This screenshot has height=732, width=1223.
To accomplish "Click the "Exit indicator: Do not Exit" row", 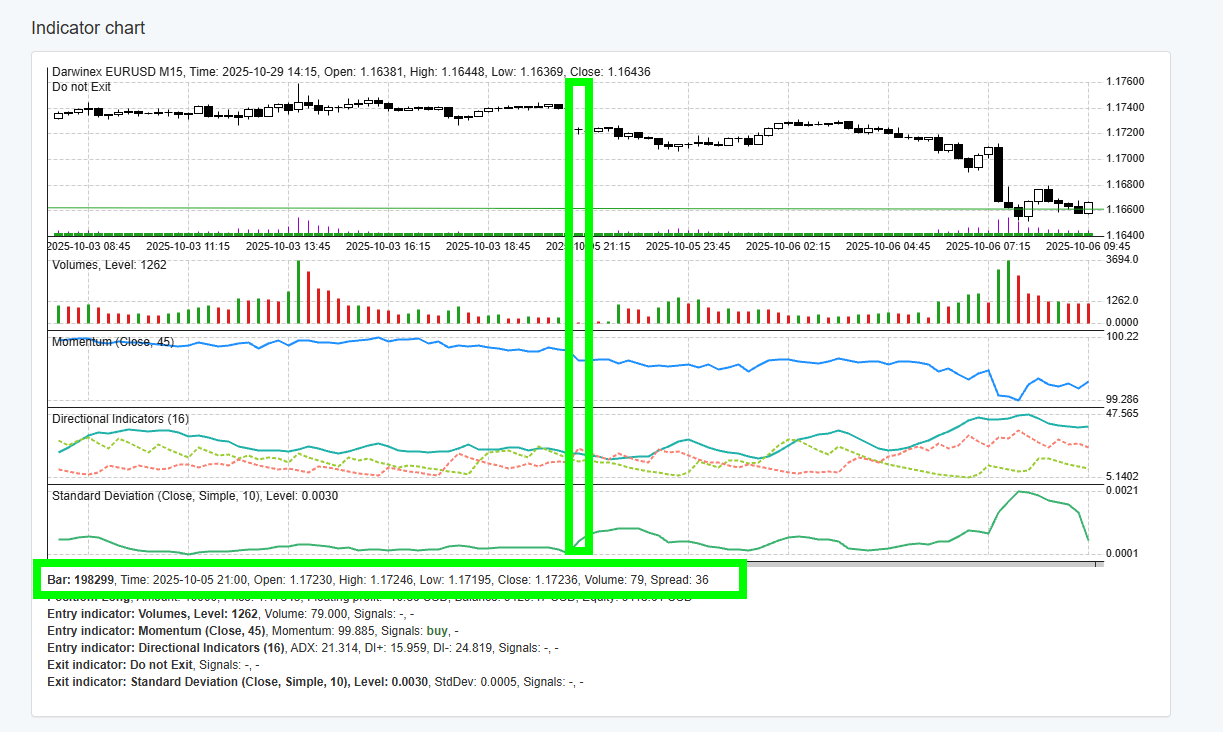I will click(153, 665).
